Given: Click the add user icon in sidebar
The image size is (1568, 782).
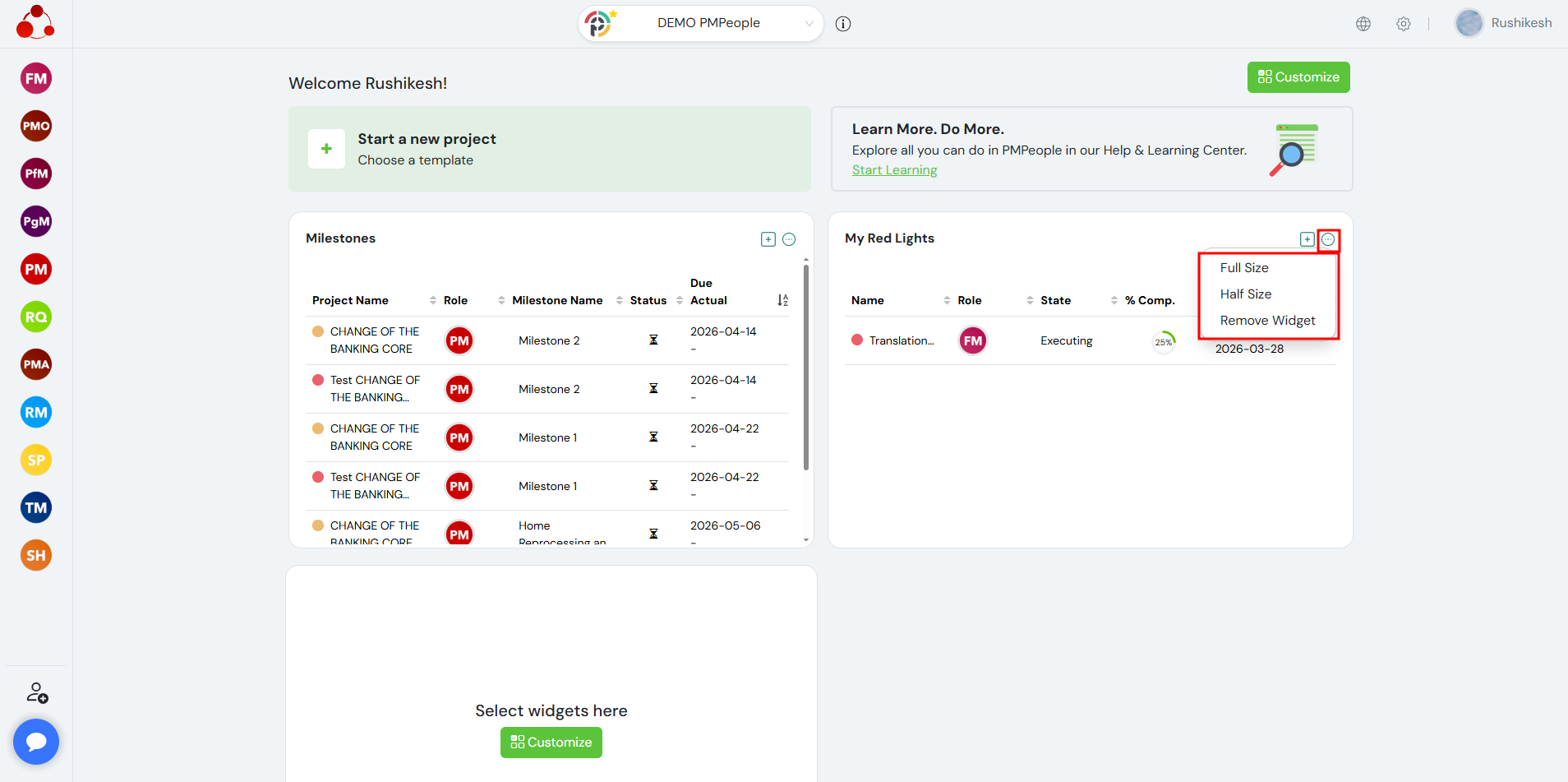Looking at the screenshot, I should 37,692.
